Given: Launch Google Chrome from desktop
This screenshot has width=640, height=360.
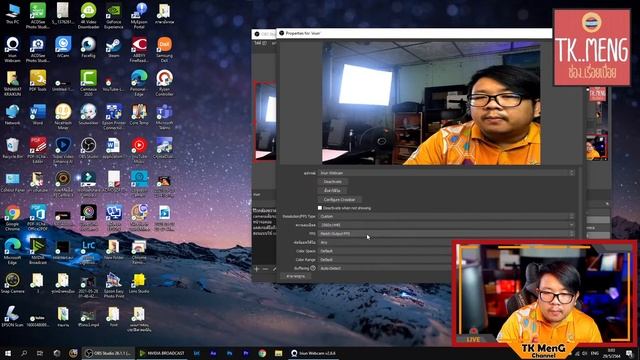Looking at the screenshot, I should (x=12, y=218).
